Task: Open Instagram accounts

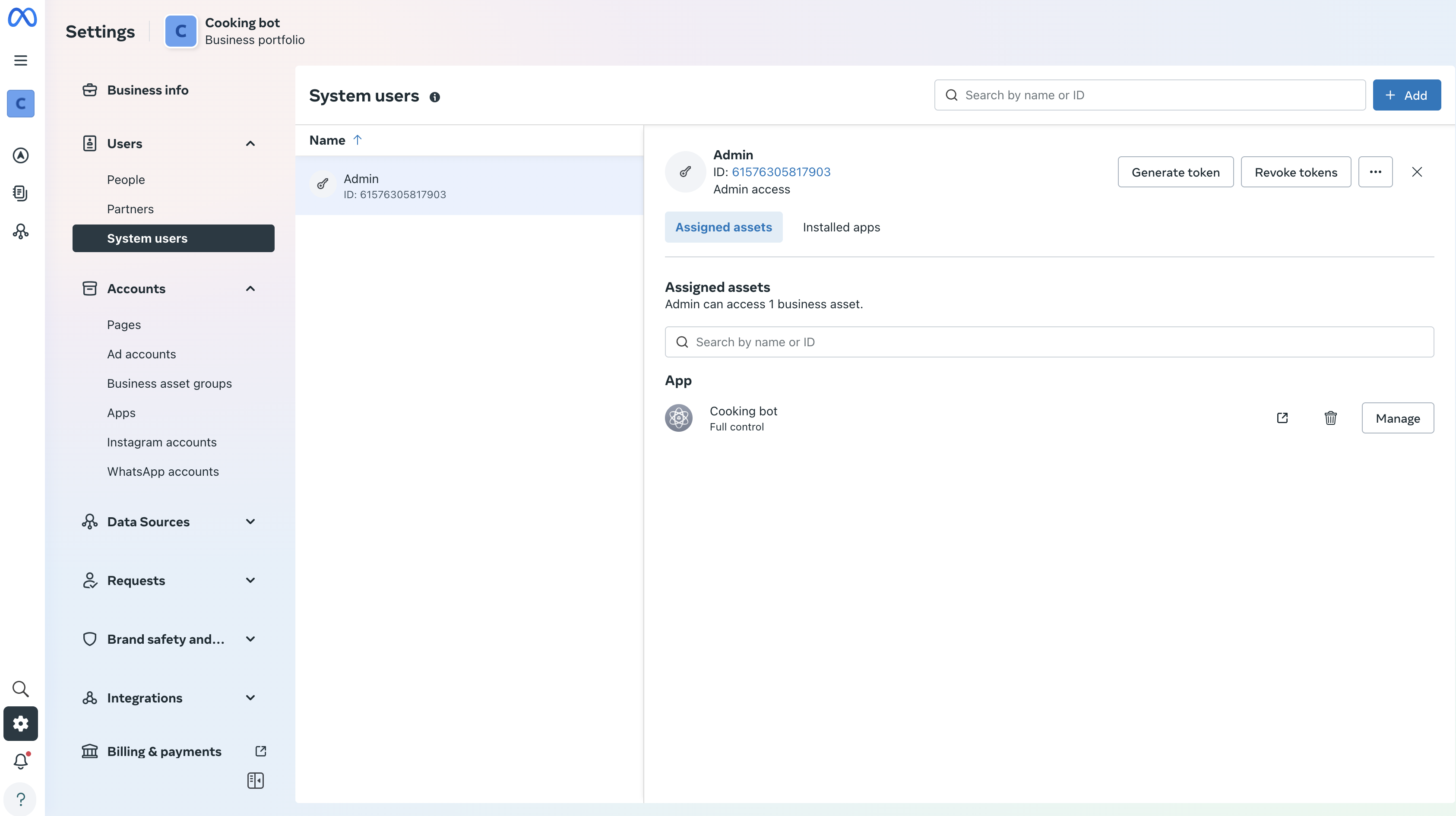Action: pyautogui.click(x=161, y=443)
